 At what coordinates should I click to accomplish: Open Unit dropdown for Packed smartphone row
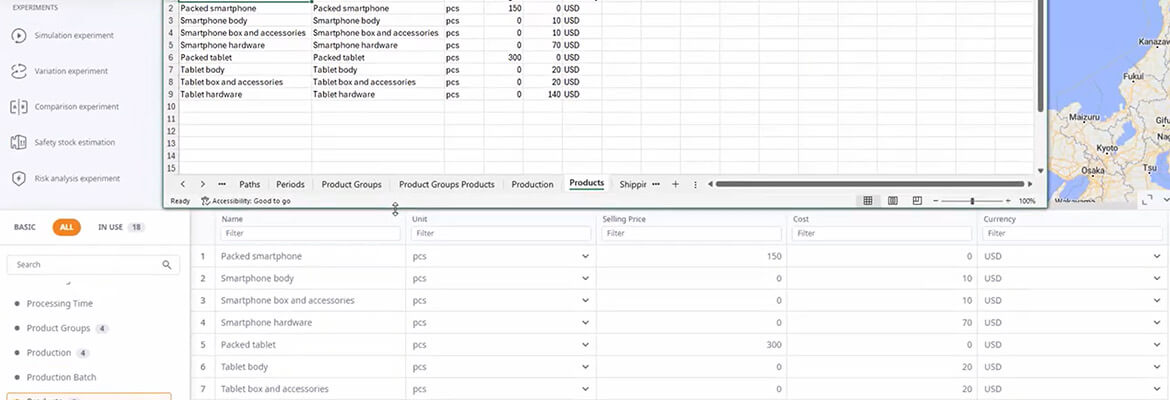click(585, 257)
